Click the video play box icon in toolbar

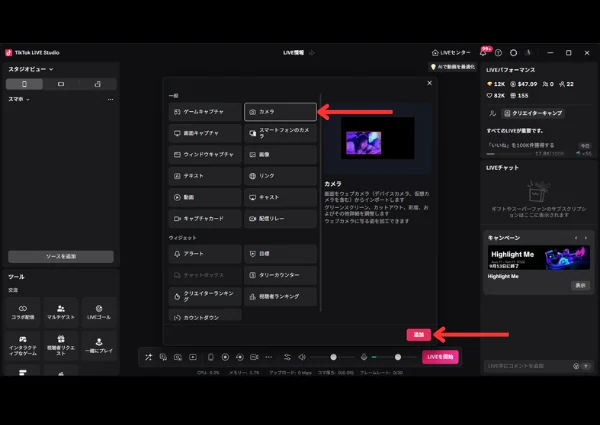193,357
